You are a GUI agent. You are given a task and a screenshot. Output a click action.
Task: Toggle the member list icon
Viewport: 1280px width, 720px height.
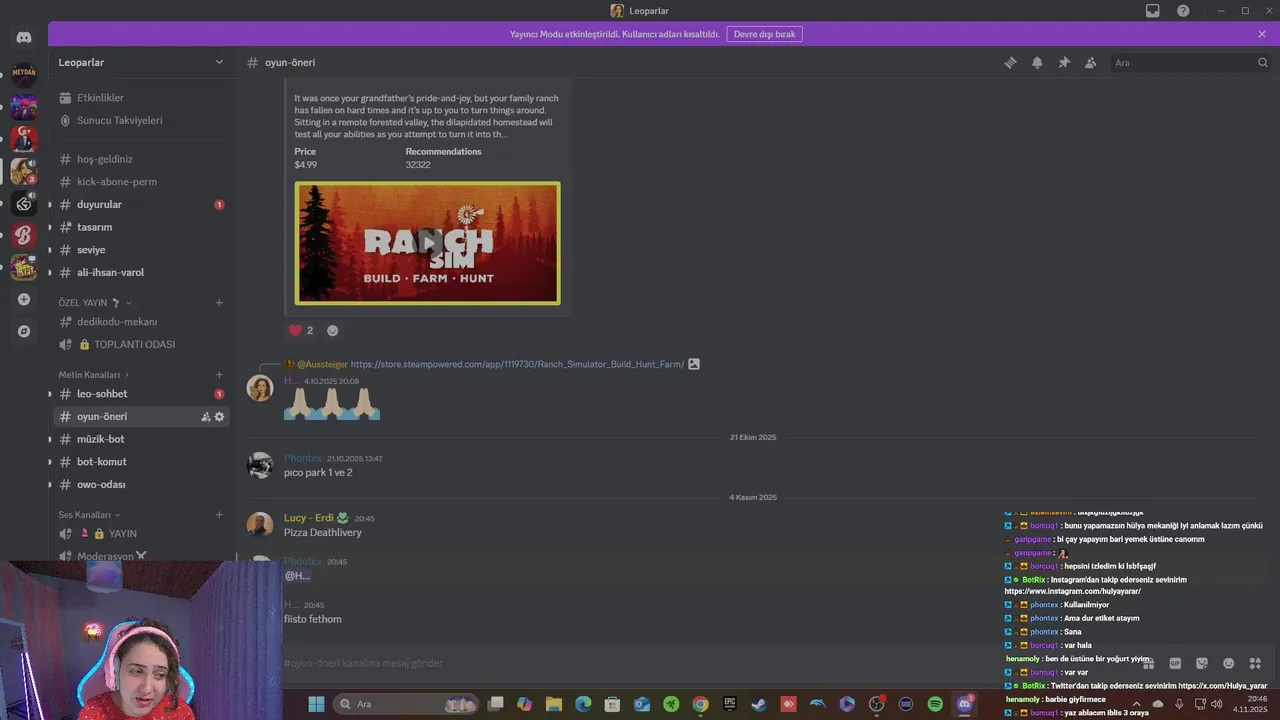click(x=1091, y=62)
